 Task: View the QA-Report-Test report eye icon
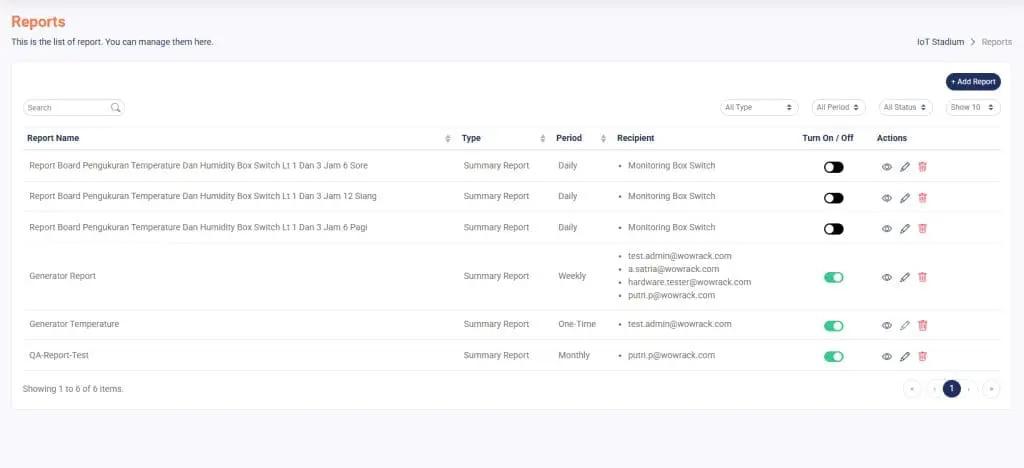pyautogui.click(x=886, y=356)
